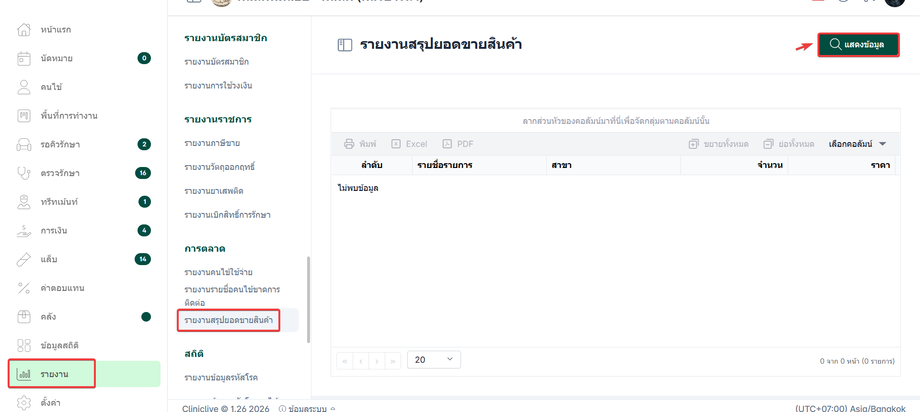920x412 pixels.
Task: Click the คลัง inventory box icon
Action: pos(23,317)
